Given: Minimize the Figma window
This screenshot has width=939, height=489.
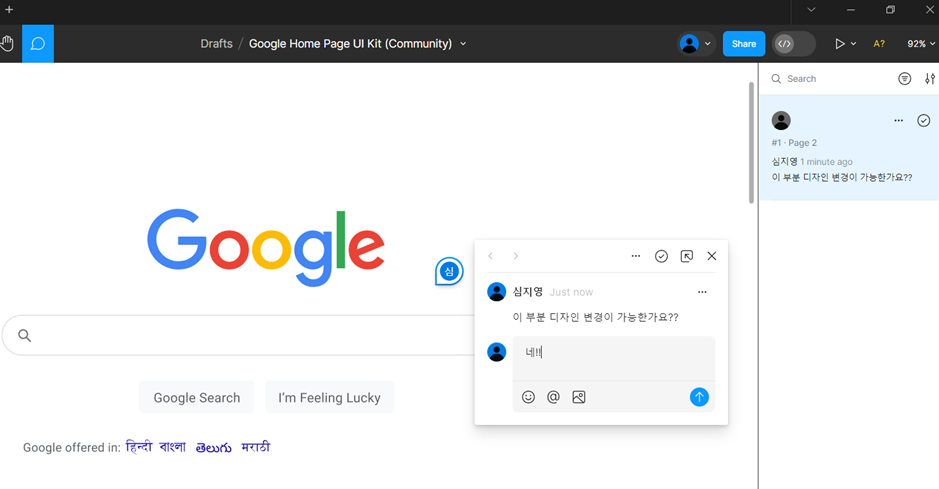Looking at the screenshot, I should click(850, 10).
